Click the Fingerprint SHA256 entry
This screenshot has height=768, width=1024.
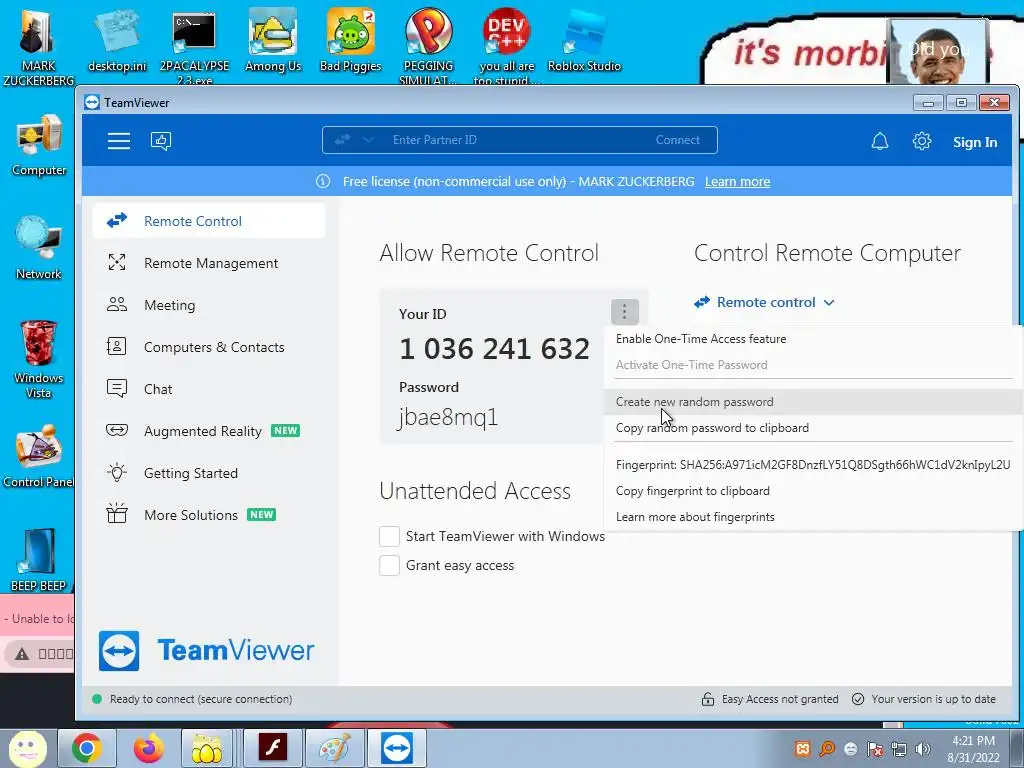[x=813, y=465]
